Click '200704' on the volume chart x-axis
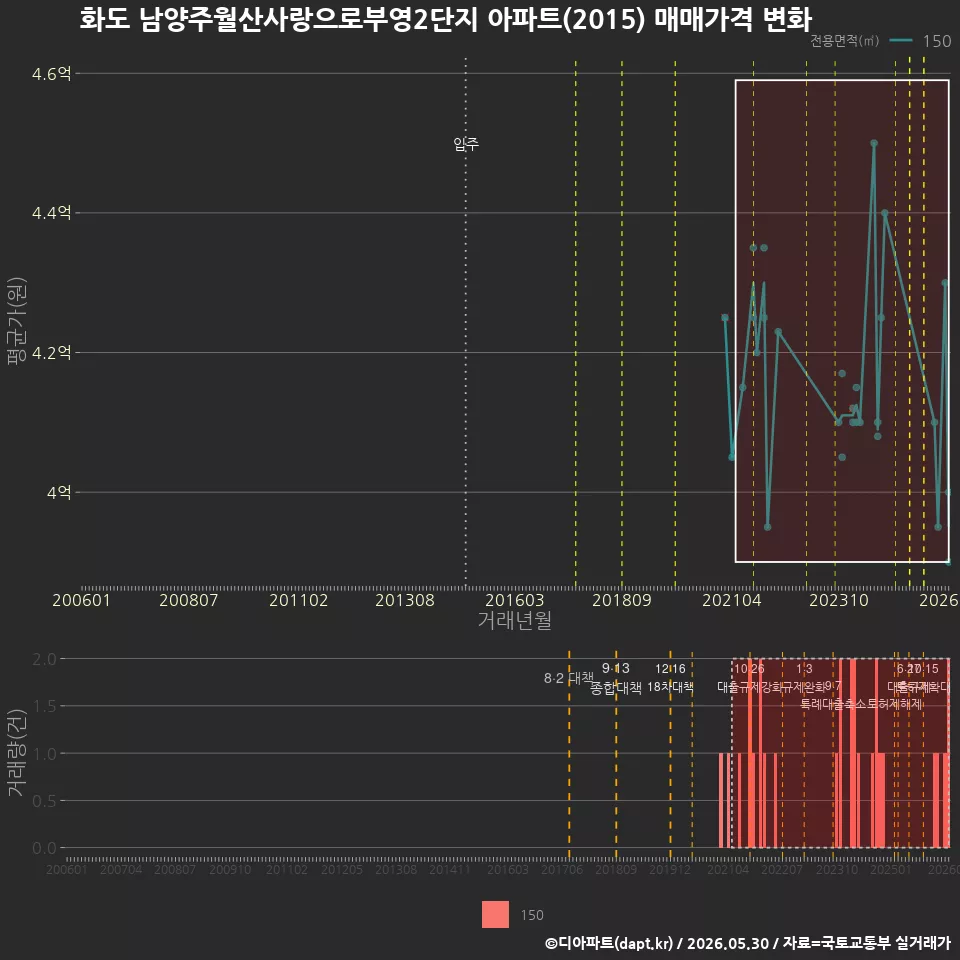 pos(121,869)
